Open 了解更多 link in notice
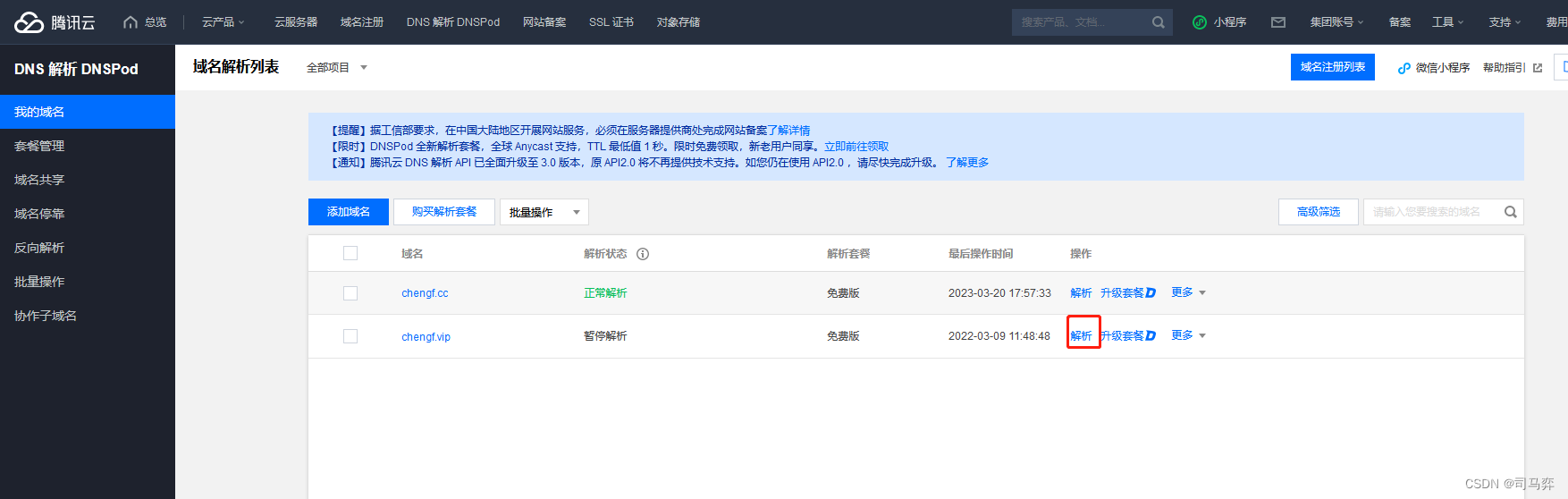 coord(967,163)
